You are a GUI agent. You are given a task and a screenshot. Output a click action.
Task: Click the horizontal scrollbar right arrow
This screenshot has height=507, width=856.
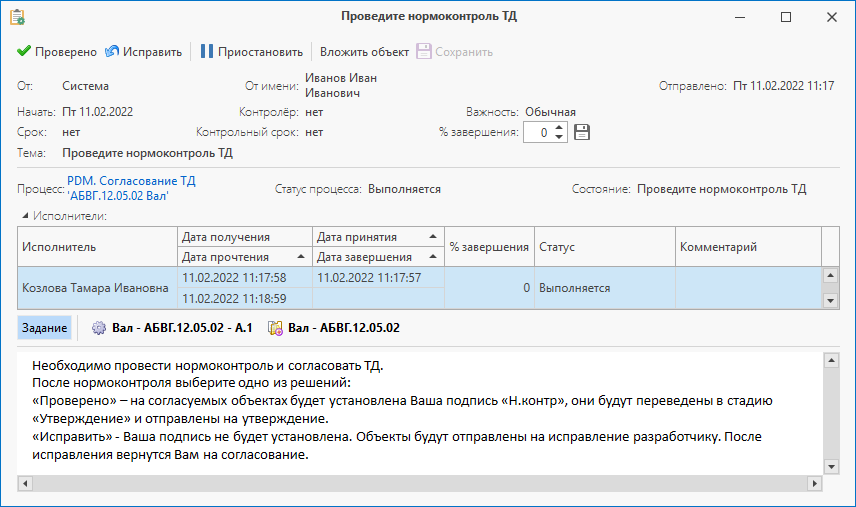point(815,483)
